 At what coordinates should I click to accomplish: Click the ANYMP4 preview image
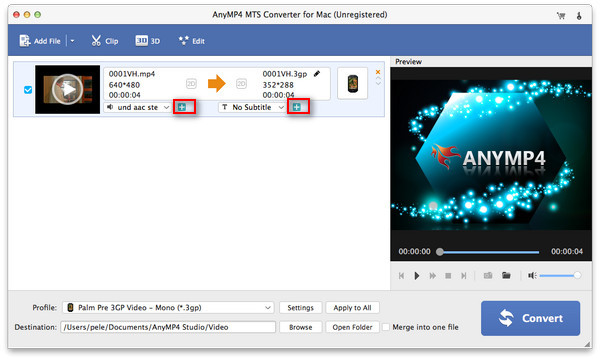pyautogui.click(x=491, y=155)
